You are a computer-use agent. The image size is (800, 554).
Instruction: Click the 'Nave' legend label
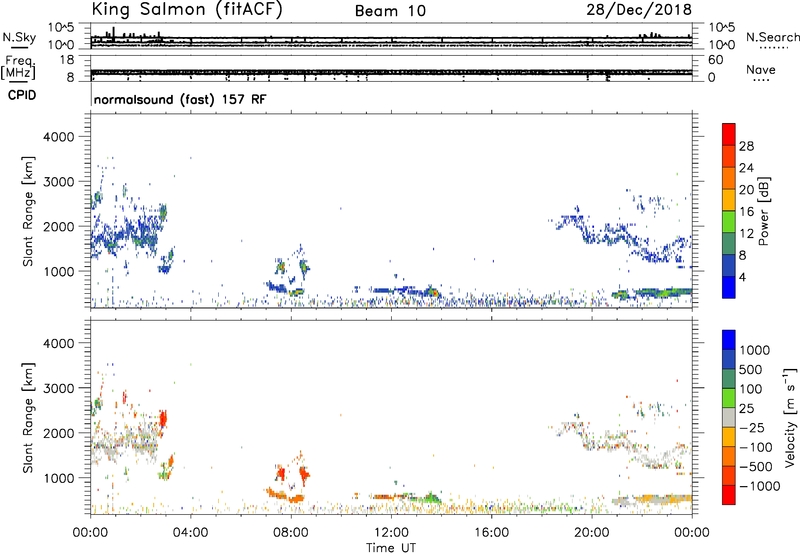pyautogui.click(x=761, y=70)
